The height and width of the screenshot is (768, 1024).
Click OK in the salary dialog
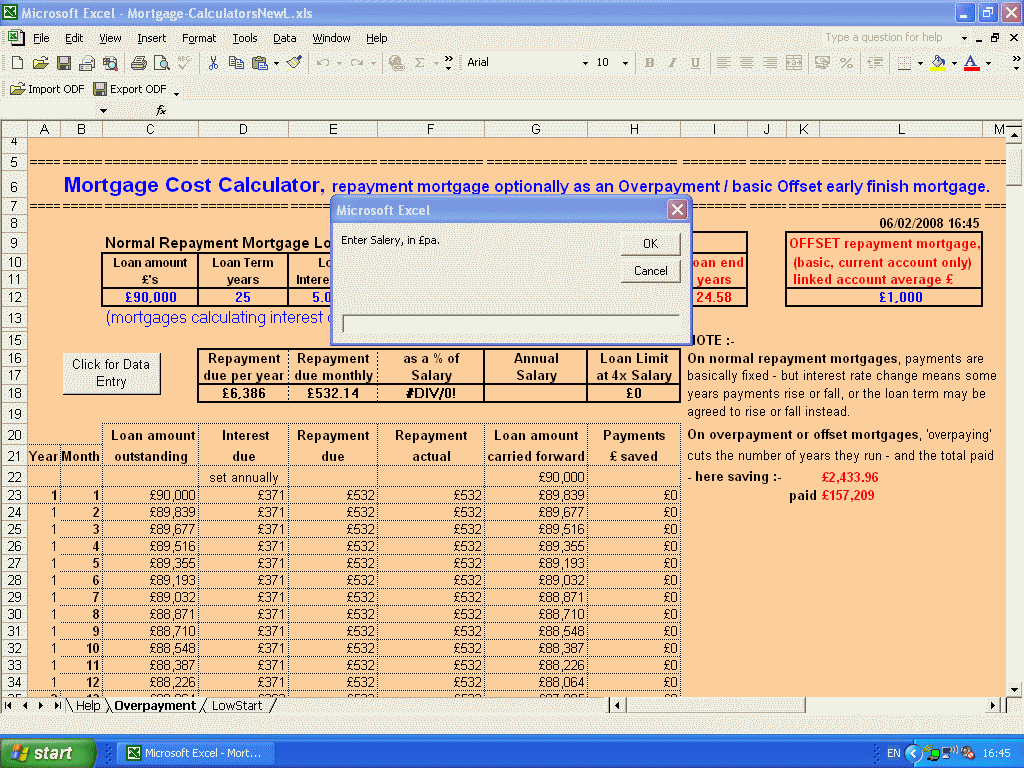coord(650,244)
